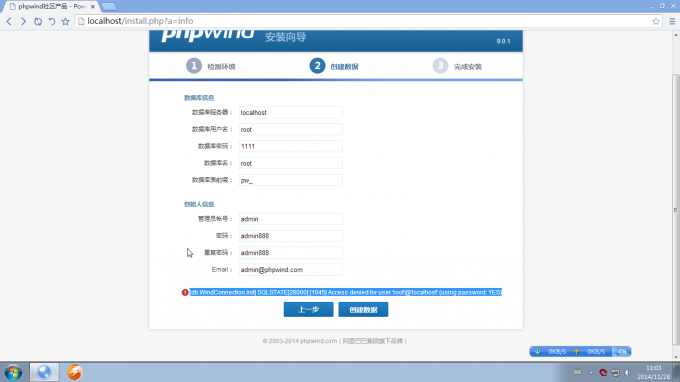Click step 1 circle in wizard
680x382 pixels.
pyautogui.click(x=194, y=66)
